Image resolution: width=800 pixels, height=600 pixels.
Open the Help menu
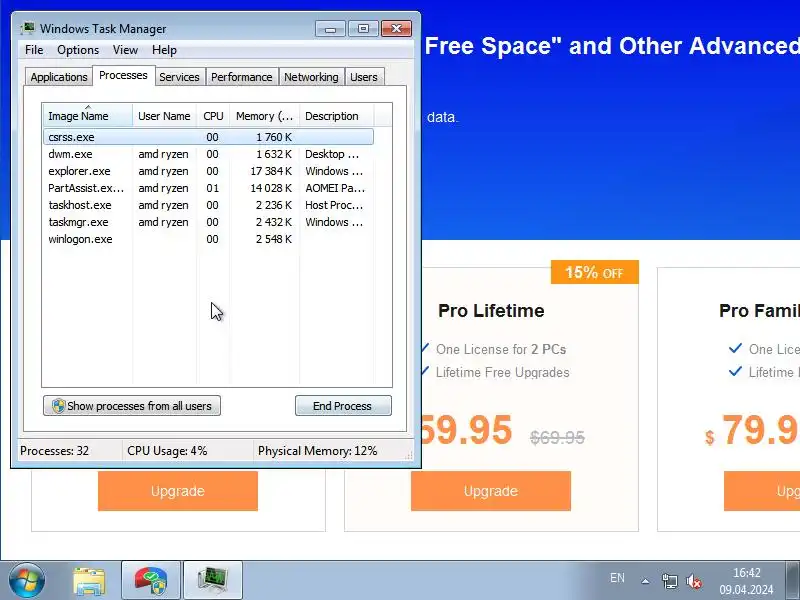pos(164,49)
